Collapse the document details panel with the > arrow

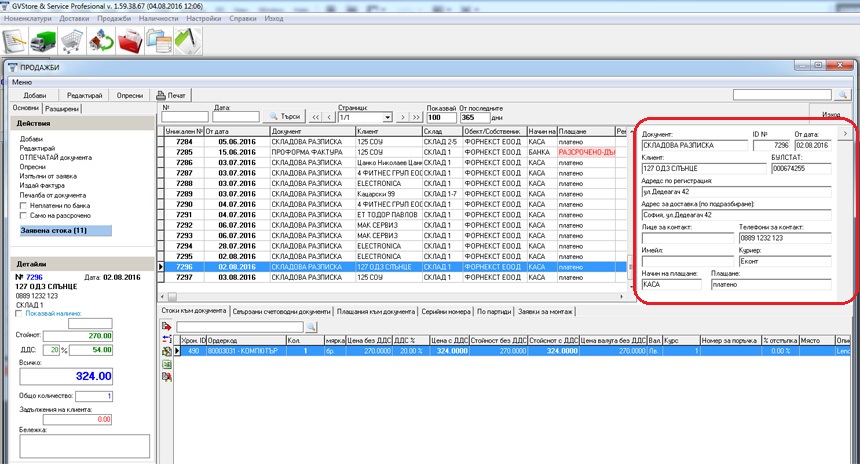coord(845,133)
